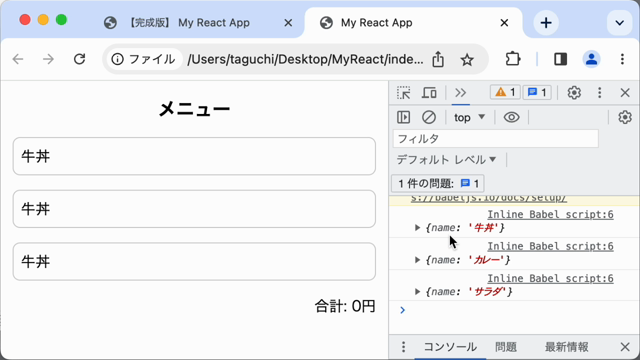The width and height of the screenshot is (640, 360).
Task: Focus the フィルタ filter field
Action: click(x=496, y=139)
